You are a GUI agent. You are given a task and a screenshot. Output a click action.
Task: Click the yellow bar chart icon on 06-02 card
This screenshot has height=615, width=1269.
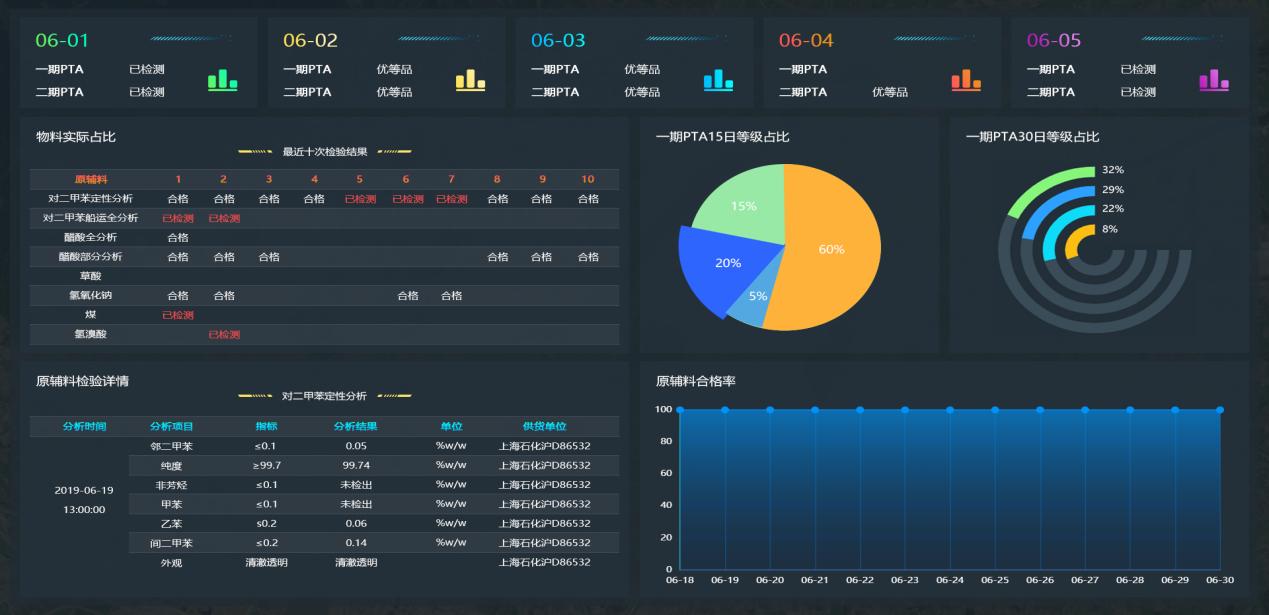coord(470,80)
